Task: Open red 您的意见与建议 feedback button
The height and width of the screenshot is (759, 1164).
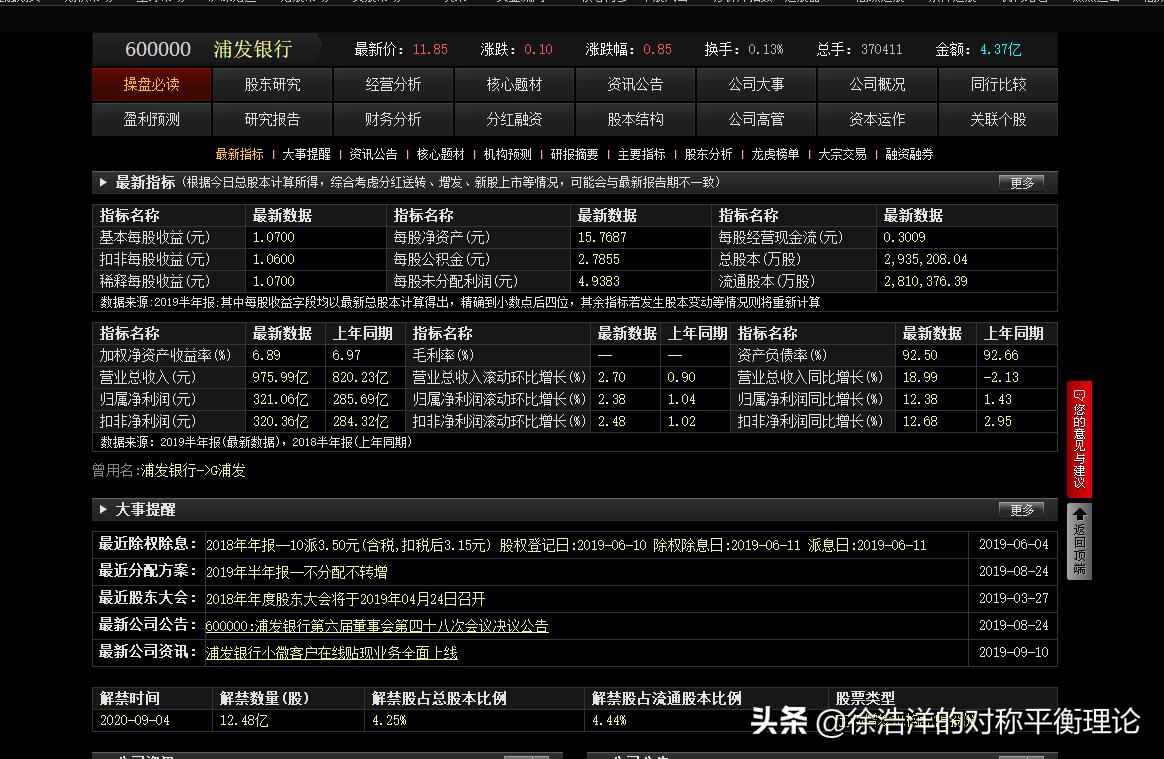Action: coord(1079,439)
